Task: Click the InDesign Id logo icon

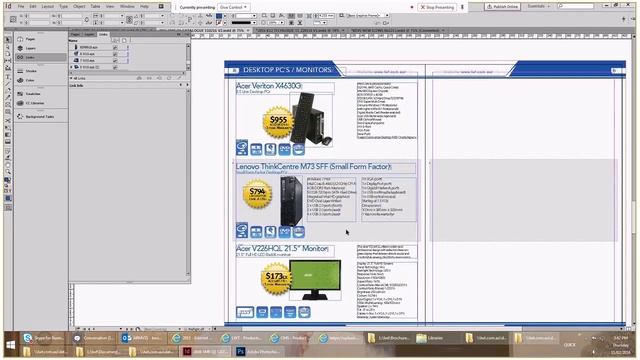Action: tap(8, 7)
